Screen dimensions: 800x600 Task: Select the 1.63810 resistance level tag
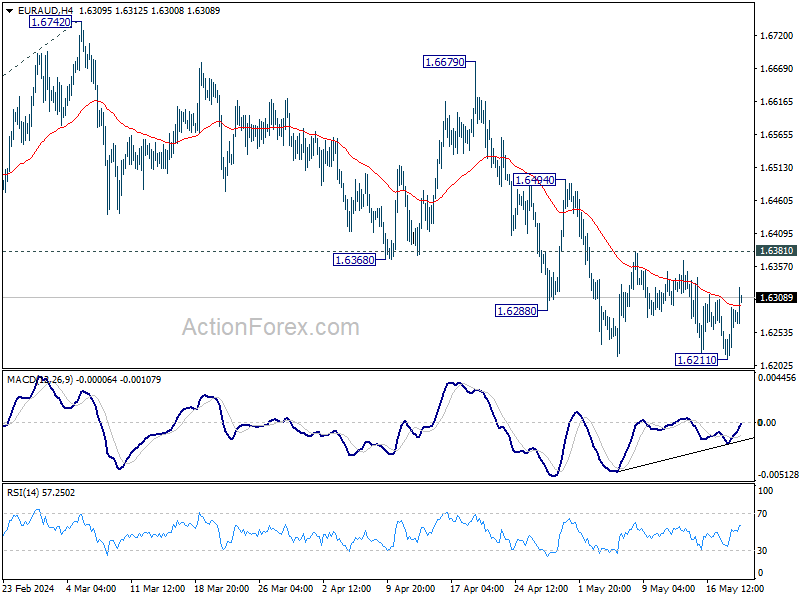776,251
